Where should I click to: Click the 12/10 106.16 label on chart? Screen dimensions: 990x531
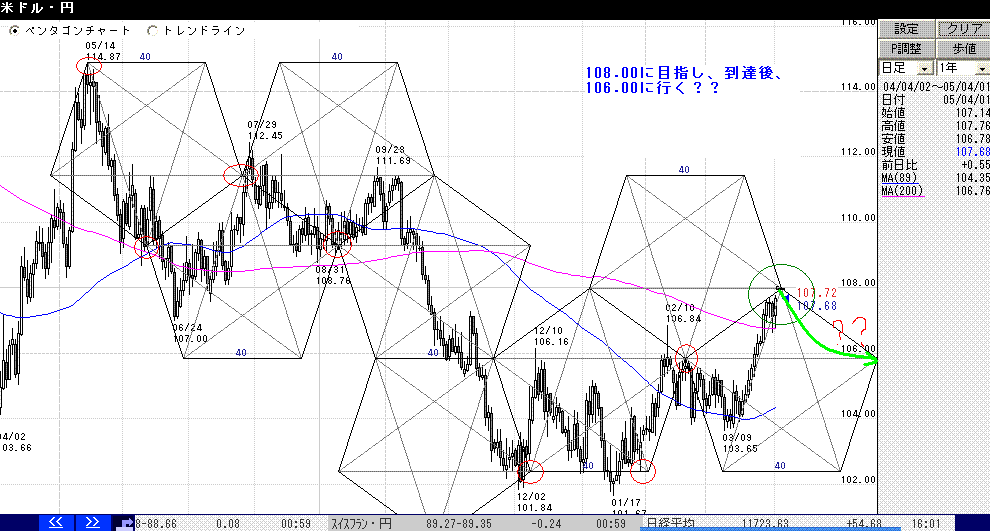tap(551, 337)
